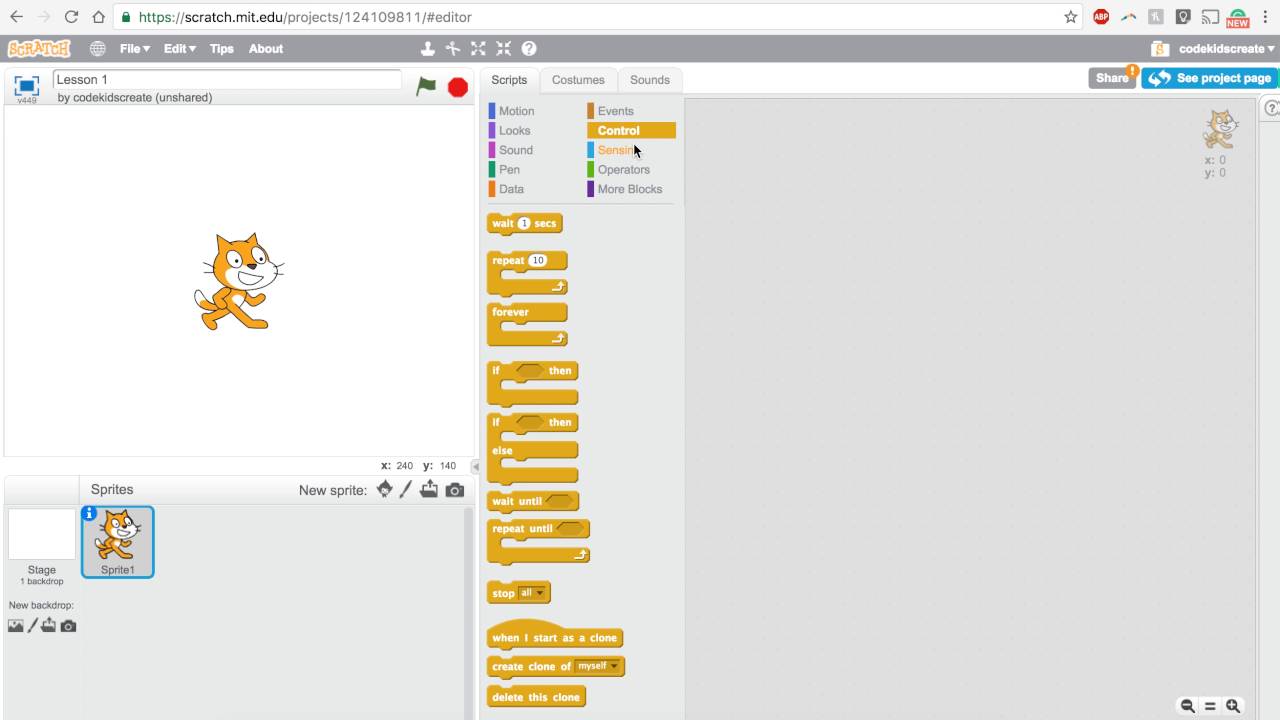Select the Shrink sprite tool
1280x720 pixels.
point(503,48)
